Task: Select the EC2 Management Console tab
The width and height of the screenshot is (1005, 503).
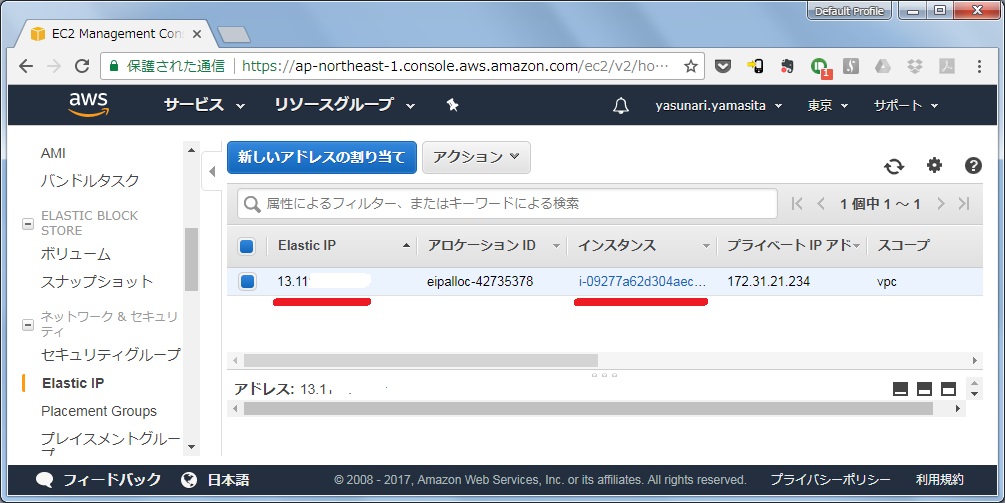Action: coord(115,33)
